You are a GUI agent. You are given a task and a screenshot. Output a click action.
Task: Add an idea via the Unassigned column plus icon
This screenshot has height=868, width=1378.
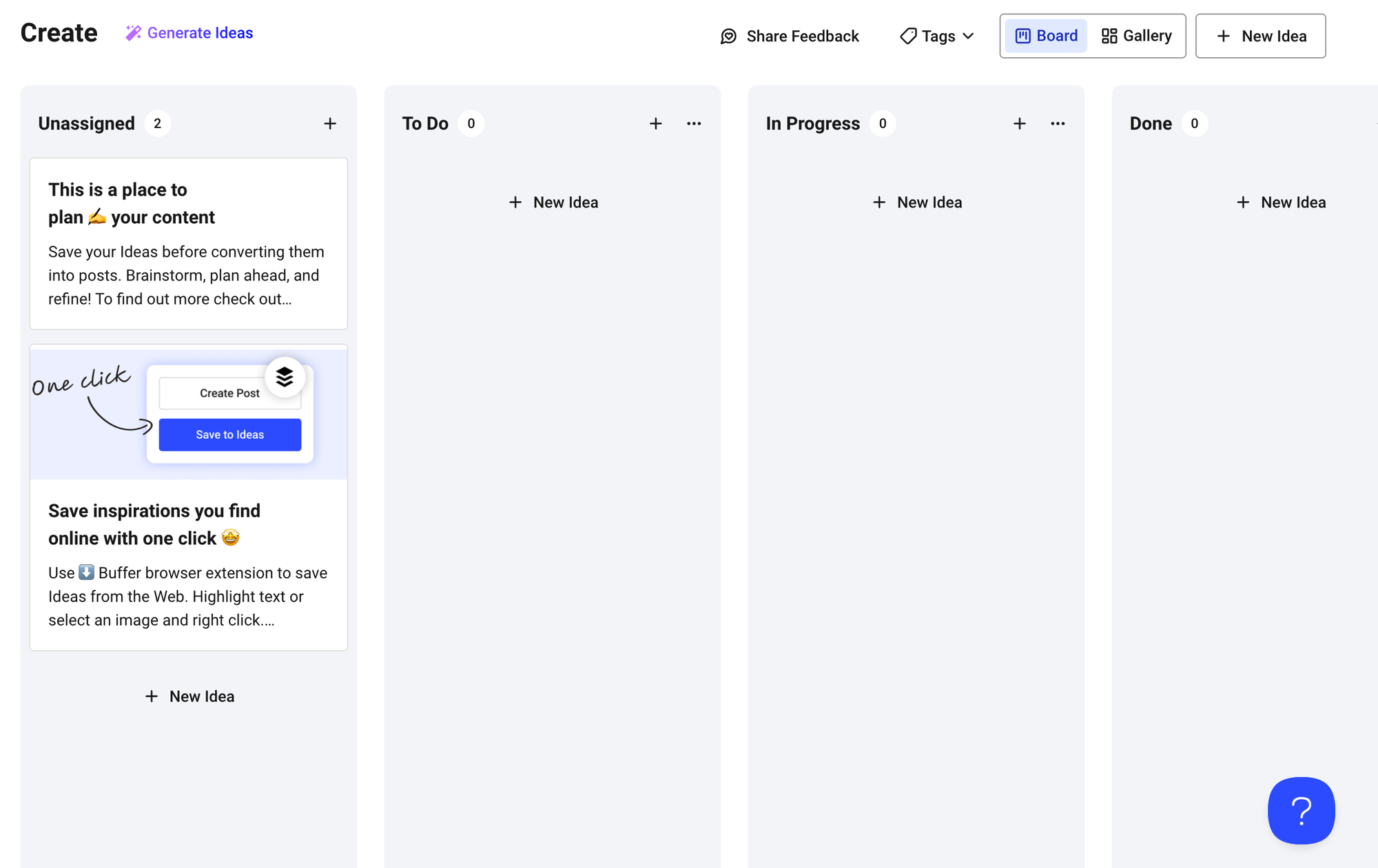330,123
